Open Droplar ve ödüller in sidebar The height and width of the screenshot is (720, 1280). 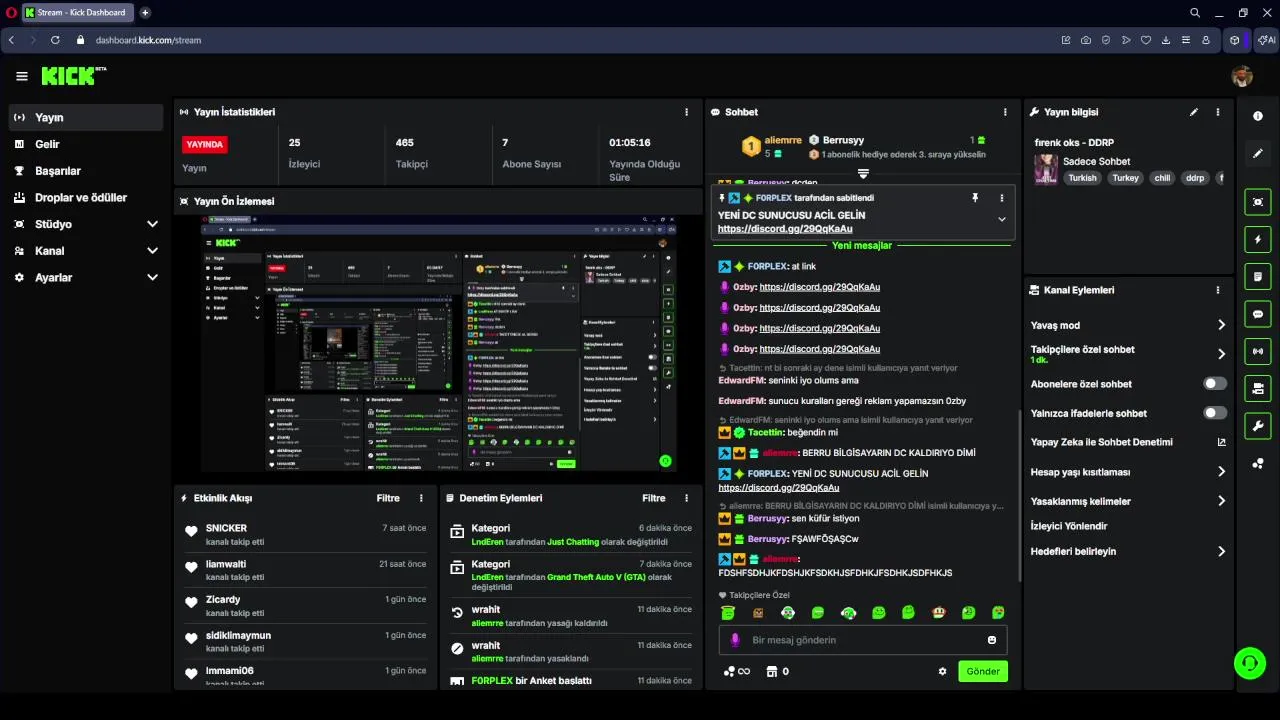point(86,198)
